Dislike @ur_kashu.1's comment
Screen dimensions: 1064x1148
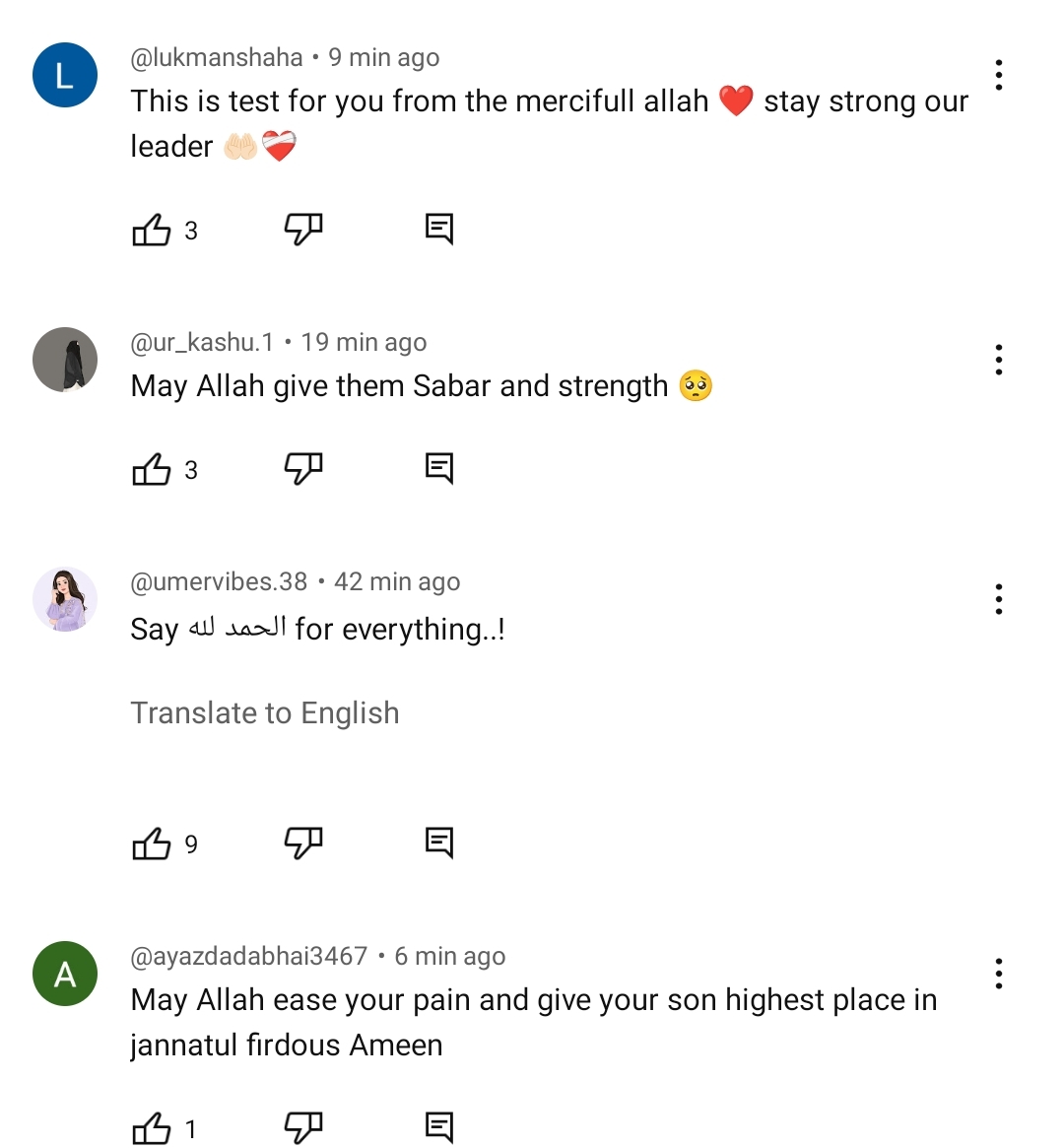303,468
